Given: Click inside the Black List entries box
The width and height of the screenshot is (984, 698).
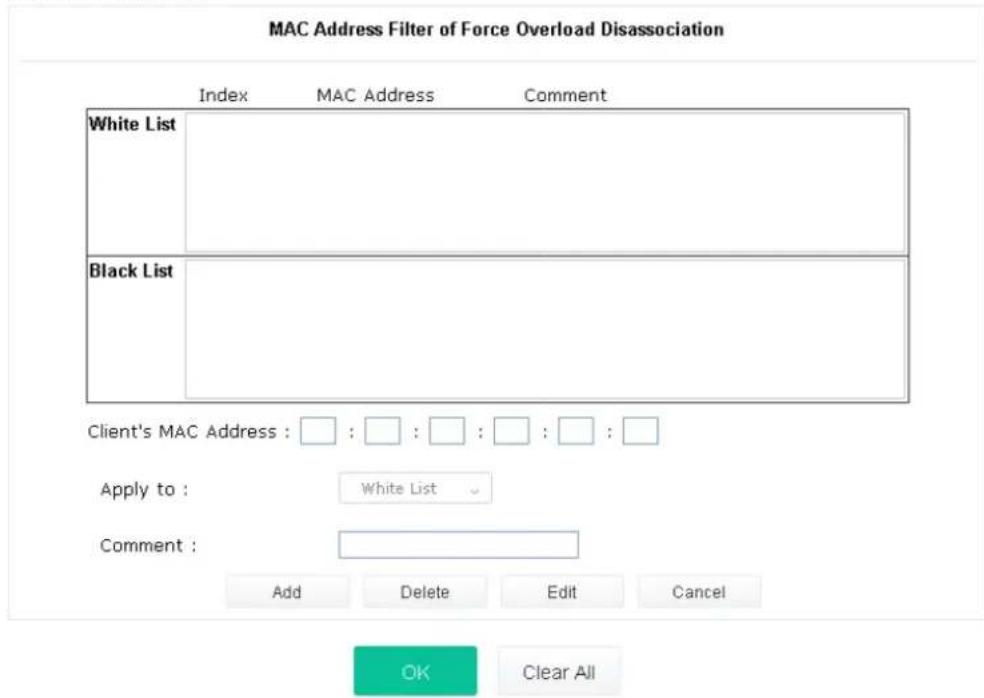Looking at the screenshot, I should (545, 329).
